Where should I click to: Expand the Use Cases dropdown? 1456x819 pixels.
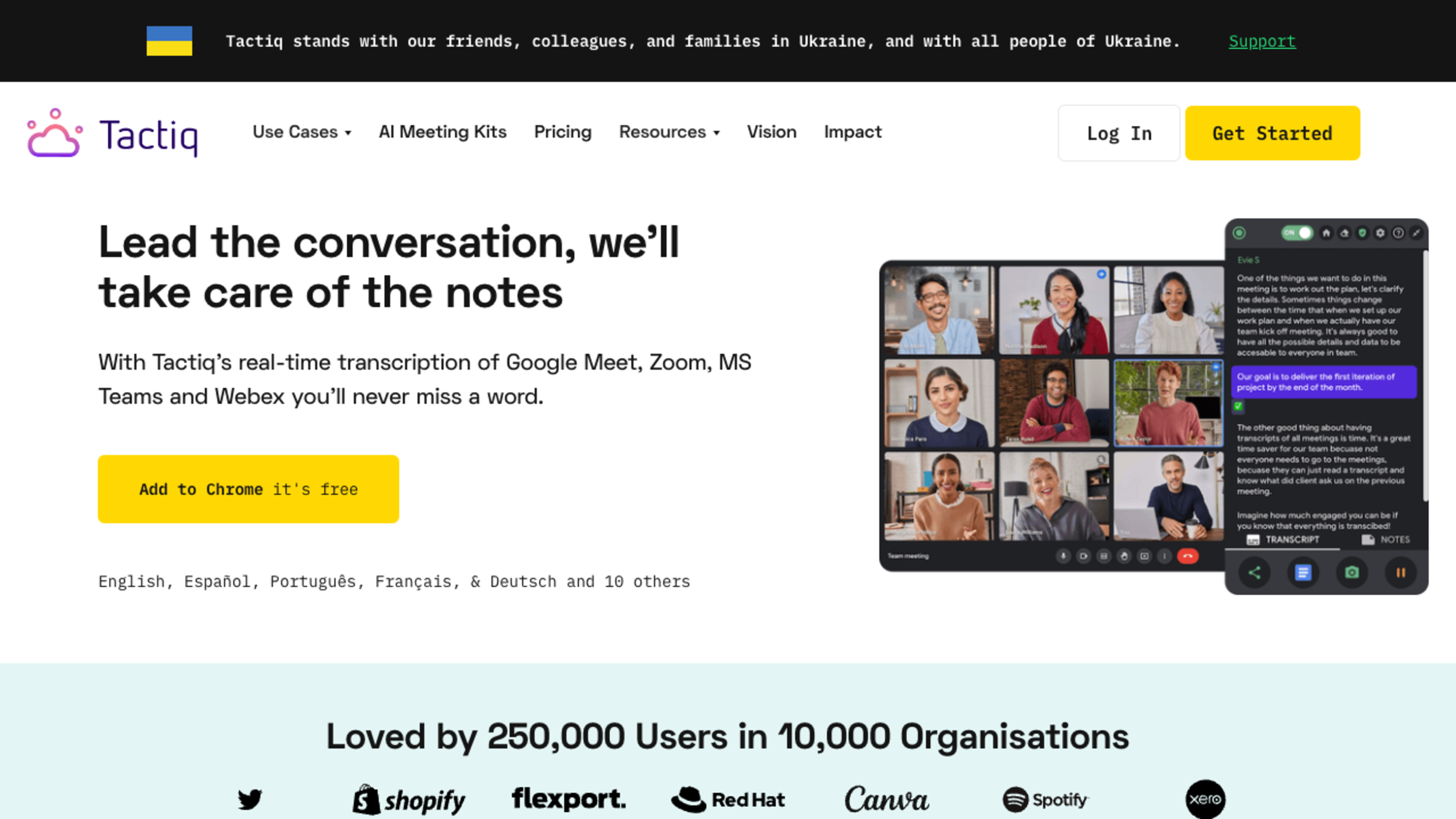pos(301,132)
